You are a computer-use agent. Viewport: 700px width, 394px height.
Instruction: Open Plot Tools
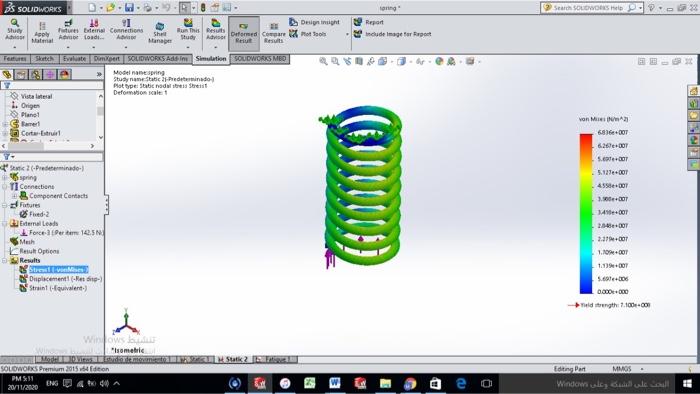coord(308,34)
